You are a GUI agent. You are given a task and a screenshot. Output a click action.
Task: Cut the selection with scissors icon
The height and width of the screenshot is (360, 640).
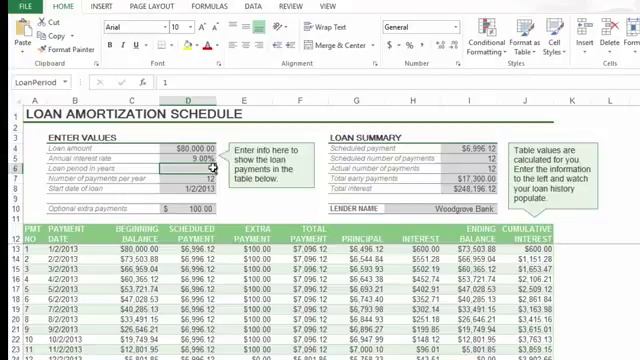point(42,22)
